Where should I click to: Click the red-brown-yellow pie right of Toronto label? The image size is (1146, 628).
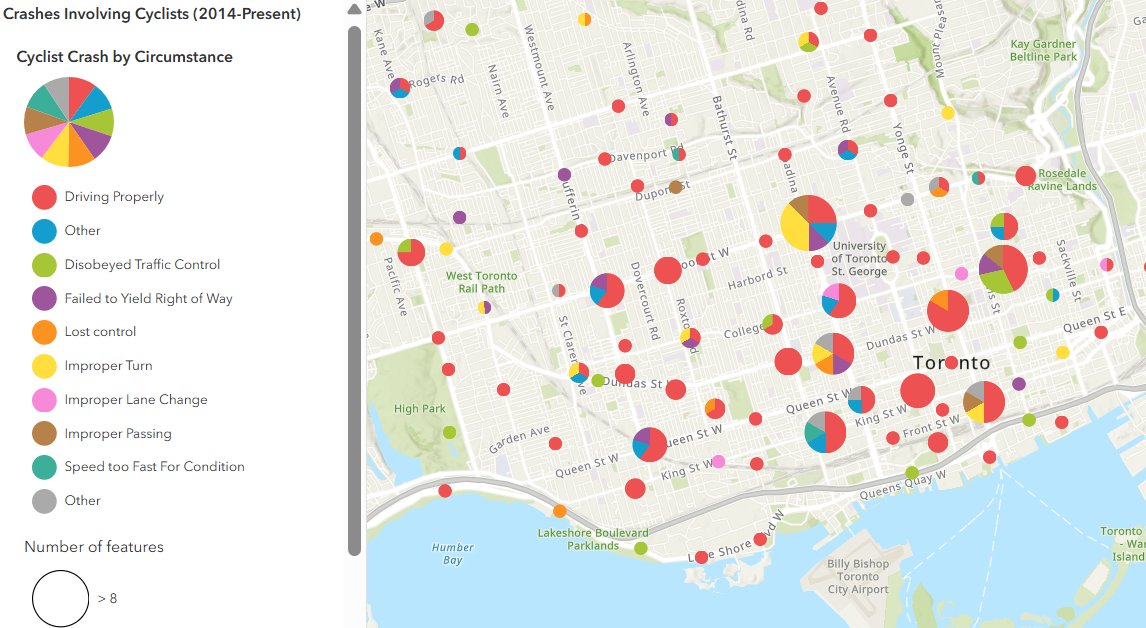click(x=984, y=402)
